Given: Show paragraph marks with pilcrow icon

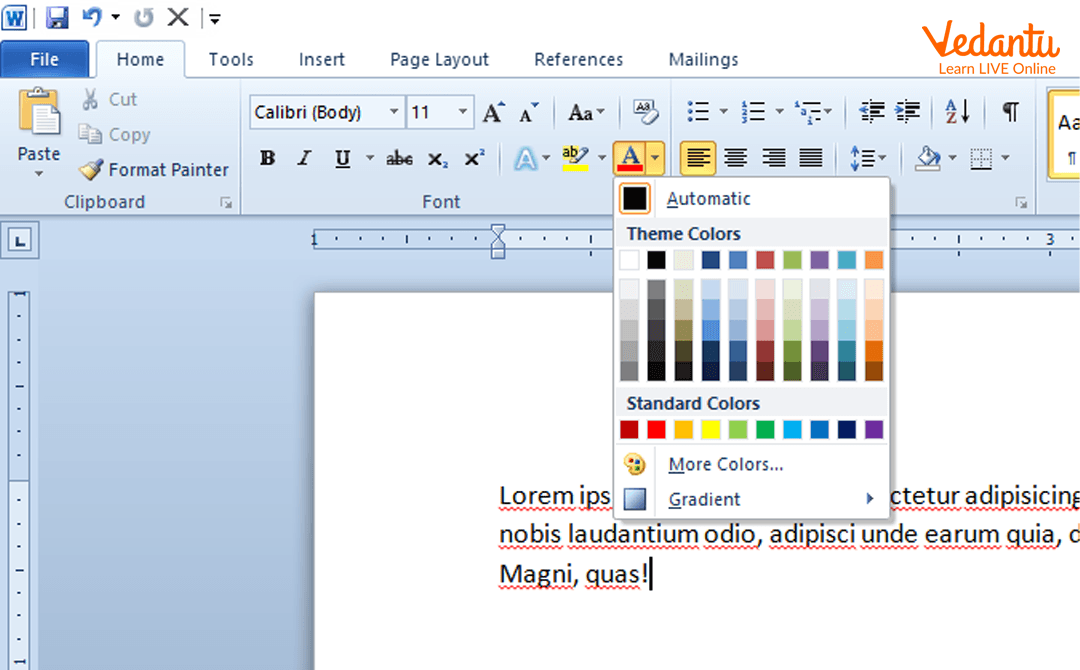Looking at the screenshot, I should [1011, 112].
